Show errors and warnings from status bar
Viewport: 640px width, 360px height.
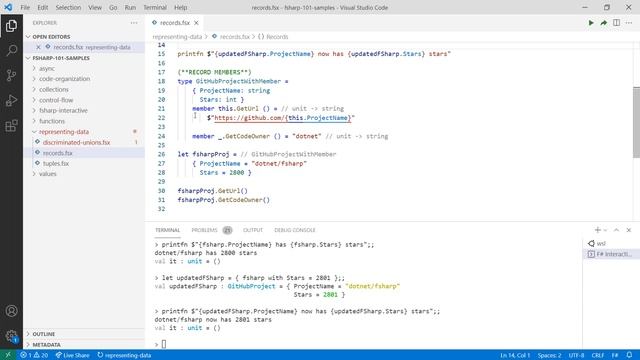tap(34, 355)
